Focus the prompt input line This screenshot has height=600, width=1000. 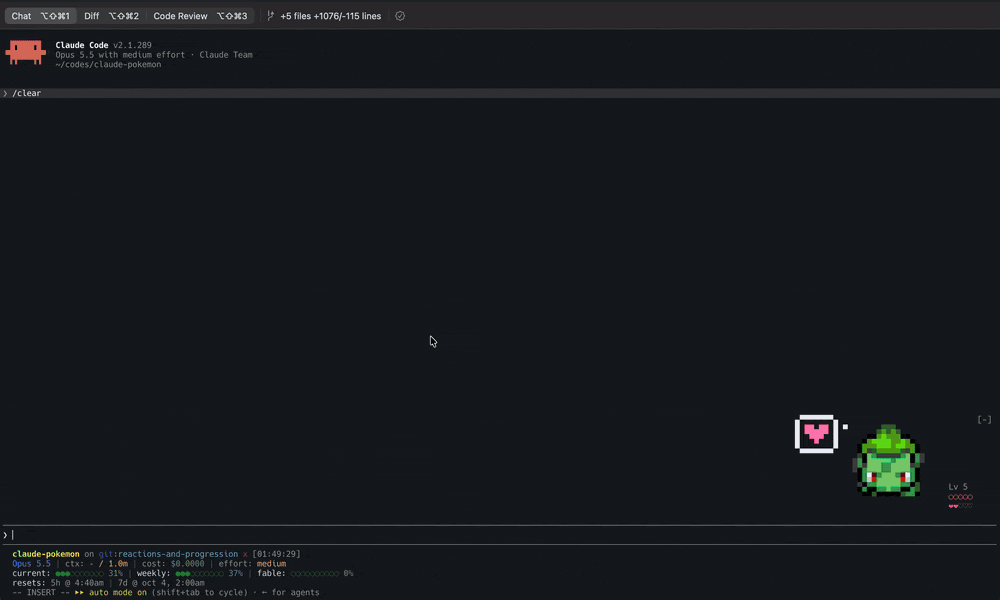tap(500, 535)
